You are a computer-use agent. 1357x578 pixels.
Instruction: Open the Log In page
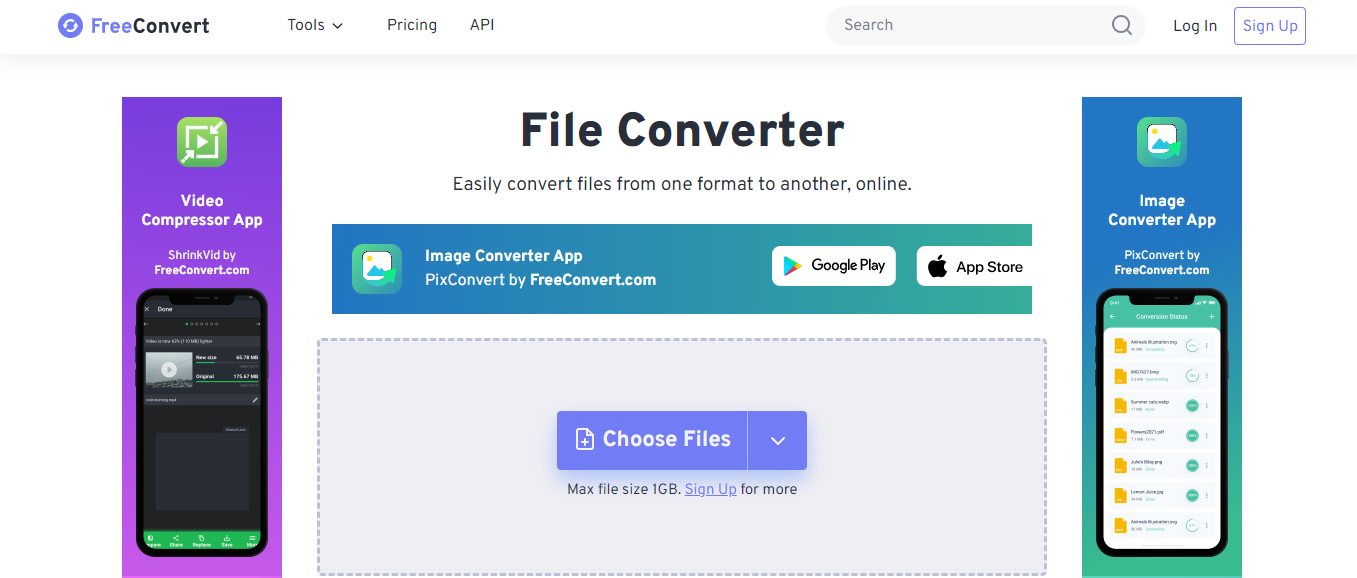(1195, 26)
